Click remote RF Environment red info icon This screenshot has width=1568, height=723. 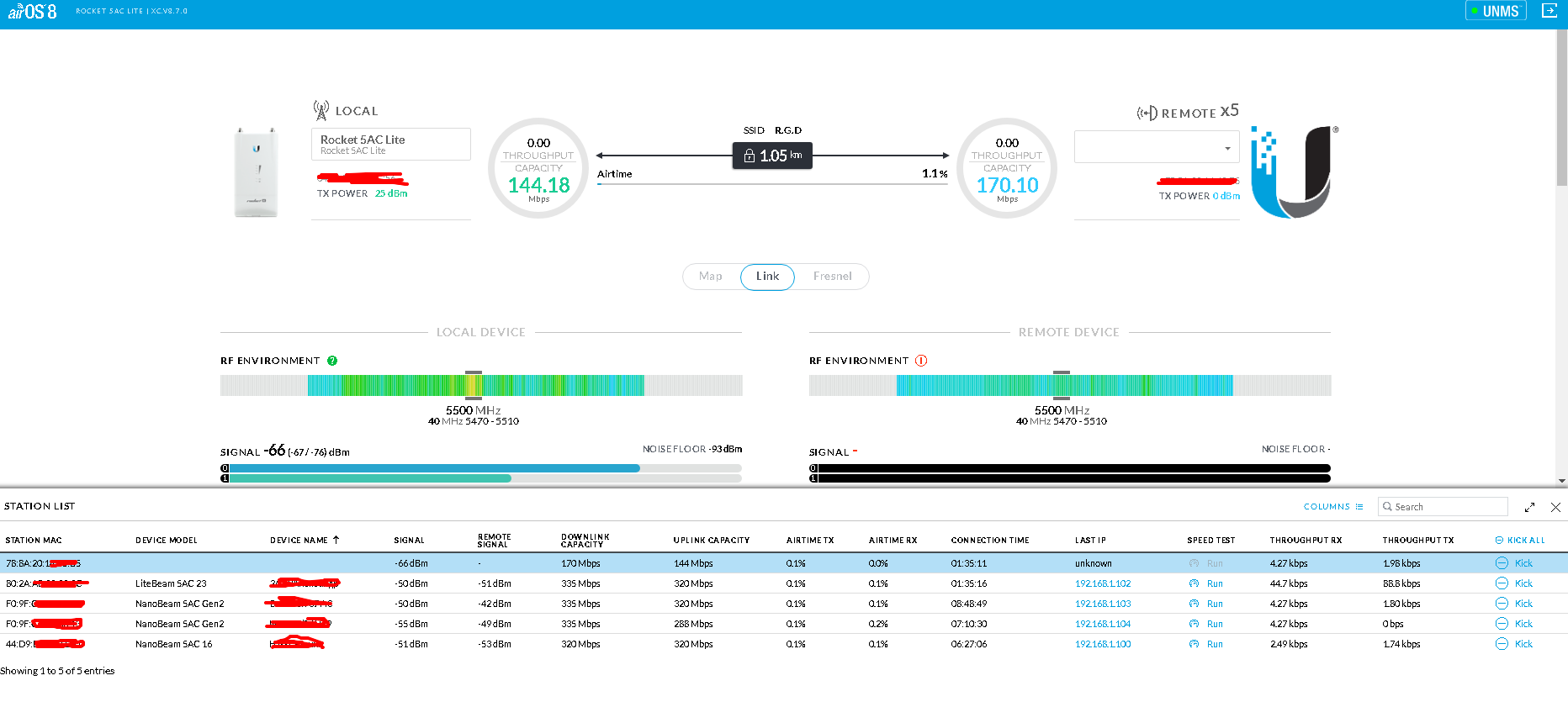click(921, 361)
